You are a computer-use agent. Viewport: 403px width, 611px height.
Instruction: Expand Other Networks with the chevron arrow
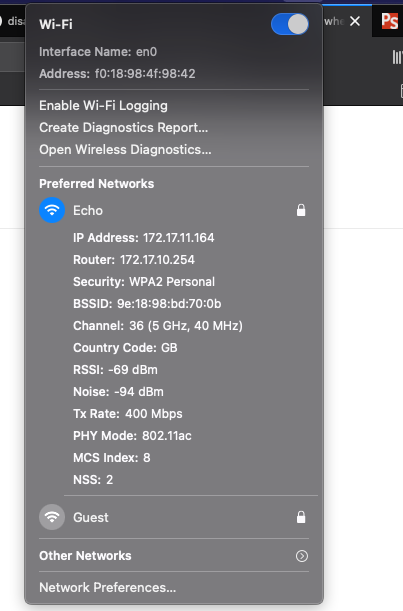point(302,556)
